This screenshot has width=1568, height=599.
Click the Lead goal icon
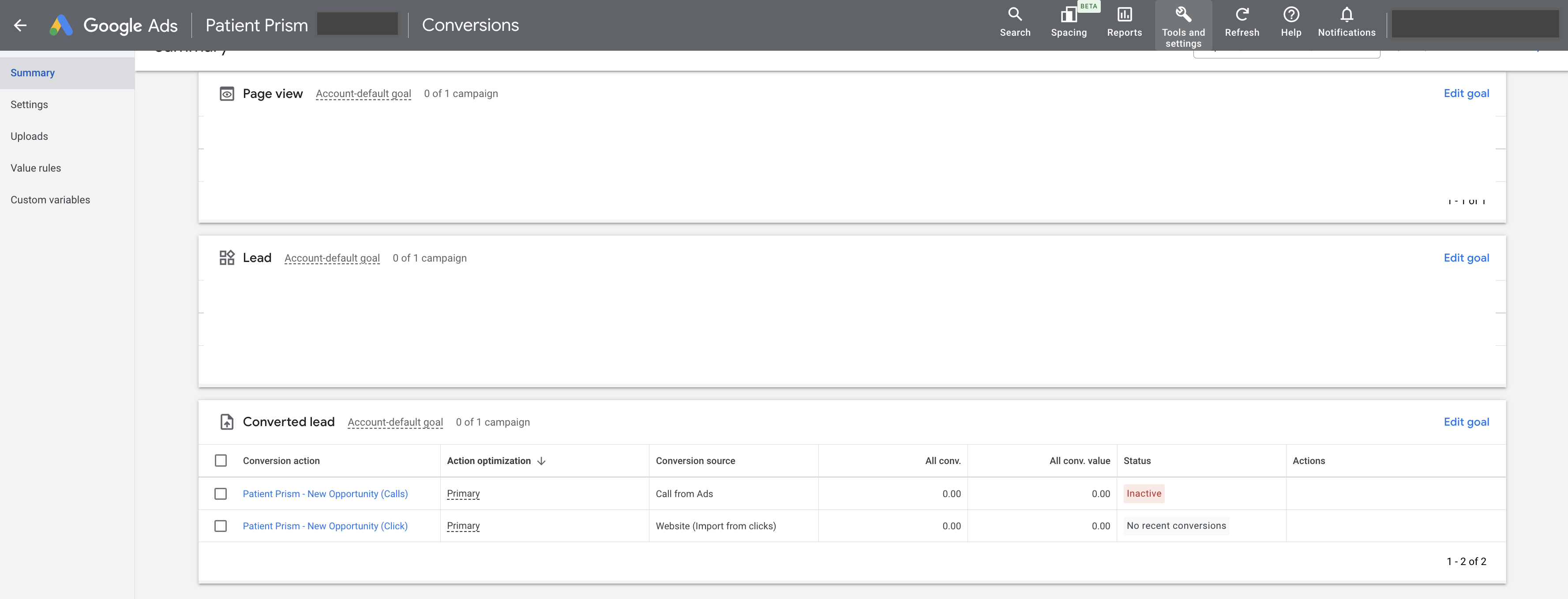226,258
